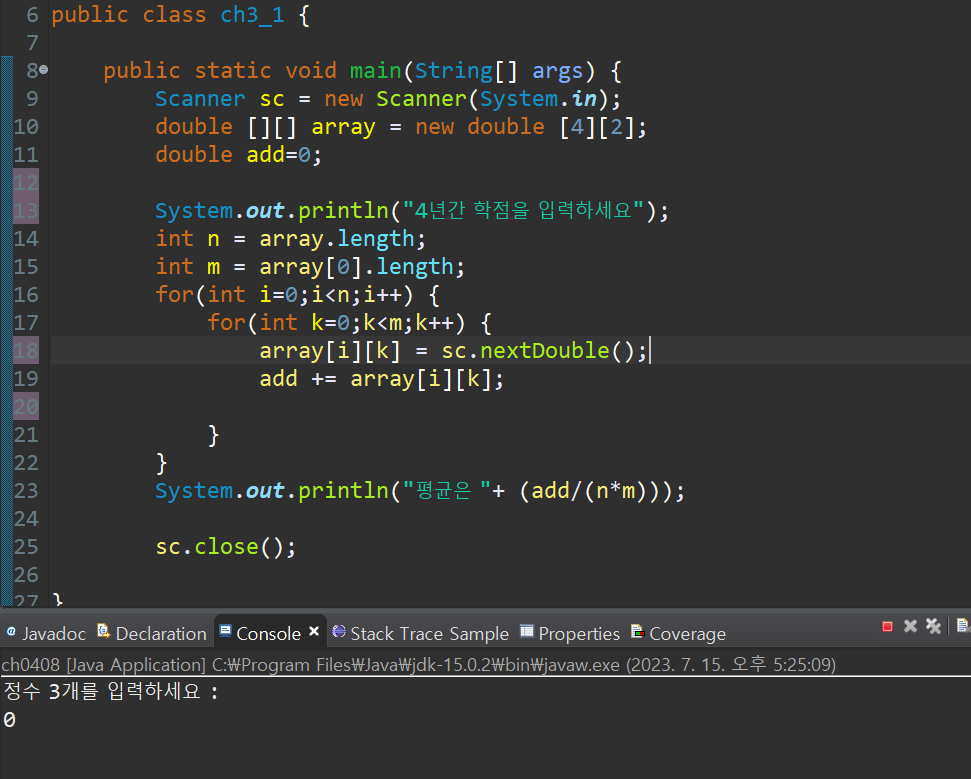Click line number 13 in the gutter
The height and width of the screenshot is (779, 971).
point(26,211)
